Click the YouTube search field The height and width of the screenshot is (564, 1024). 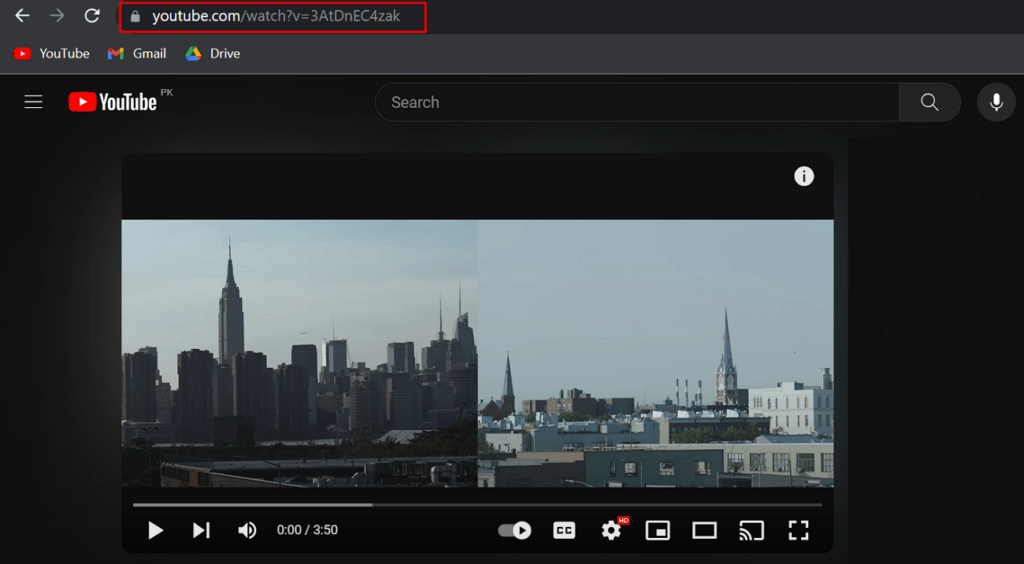(x=636, y=102)
